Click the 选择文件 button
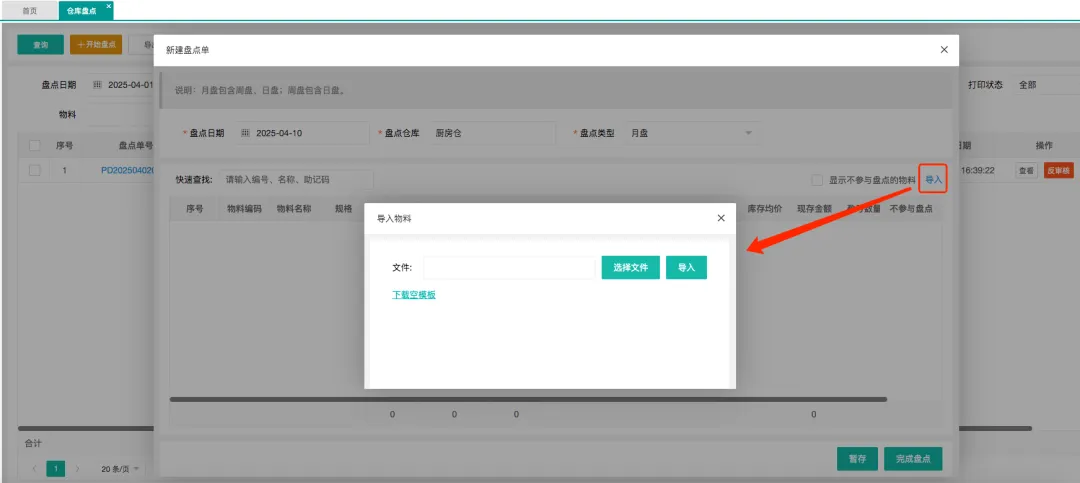This screenshot has height=483, width=1080. tap(630, 267)
